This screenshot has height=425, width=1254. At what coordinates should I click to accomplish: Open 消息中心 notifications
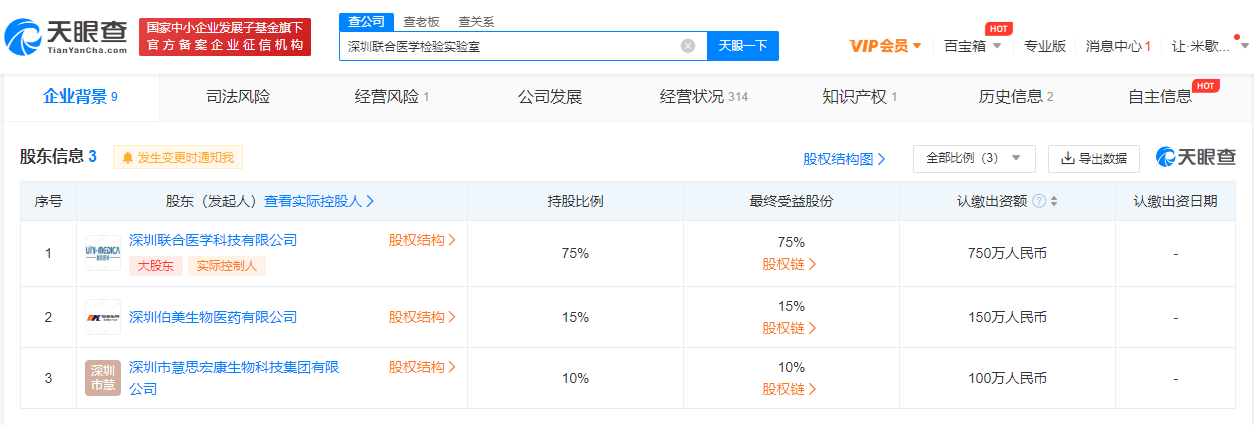(1118, 45)
